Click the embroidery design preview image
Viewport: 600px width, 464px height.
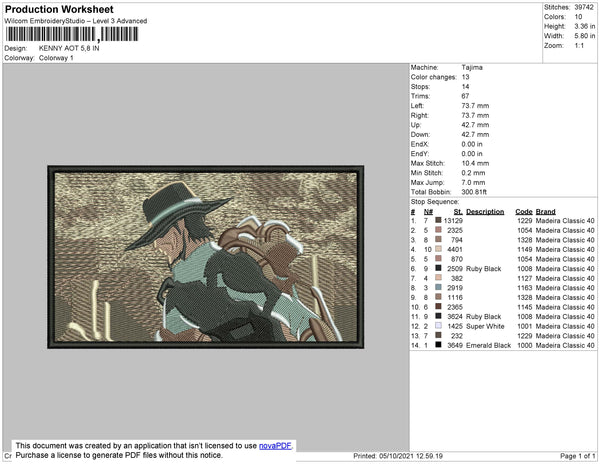(x=205, y=257)
